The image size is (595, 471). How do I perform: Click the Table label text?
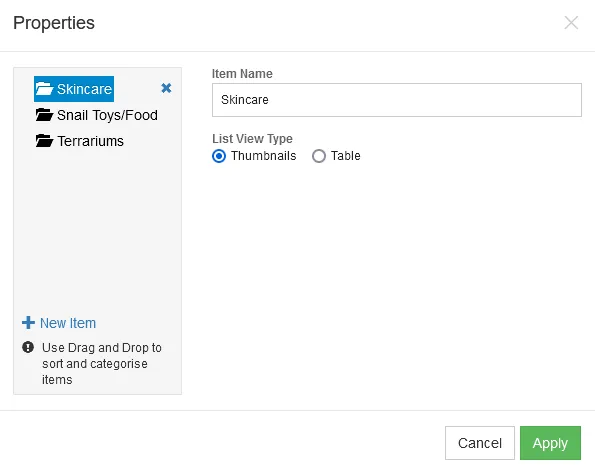click(x=345, y=156)
